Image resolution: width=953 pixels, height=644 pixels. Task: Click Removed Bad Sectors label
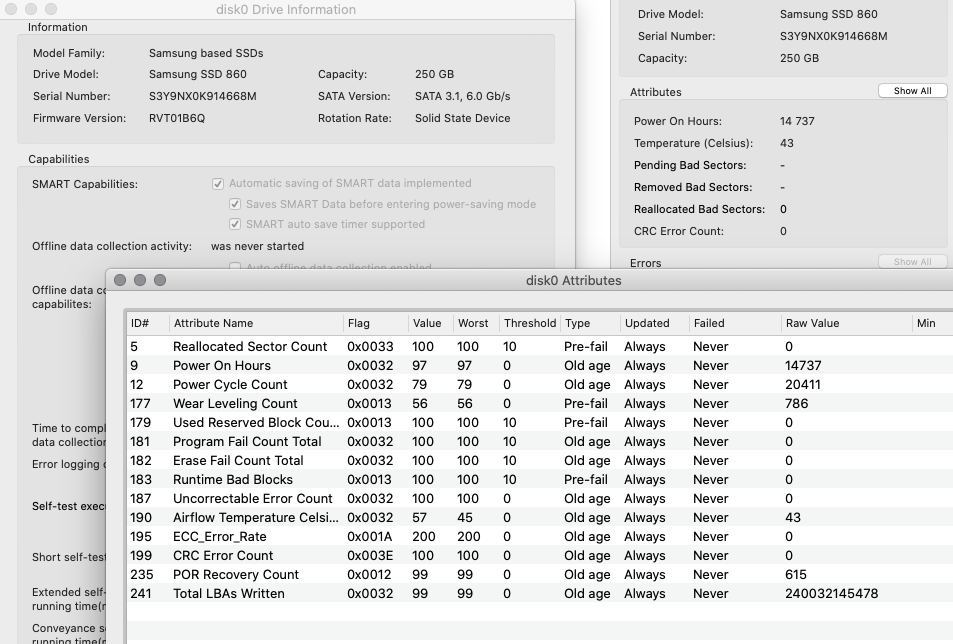pos(693,187)
